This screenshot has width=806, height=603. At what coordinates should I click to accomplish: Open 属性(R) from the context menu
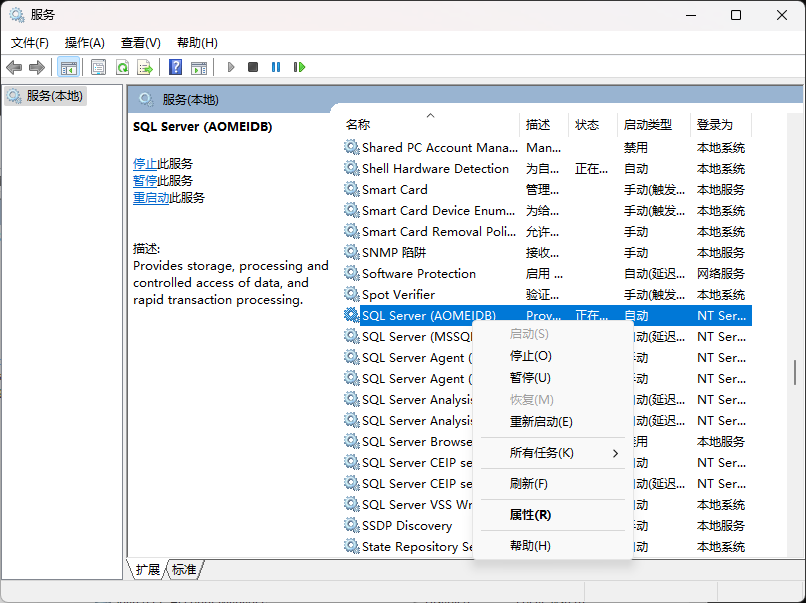530,515
